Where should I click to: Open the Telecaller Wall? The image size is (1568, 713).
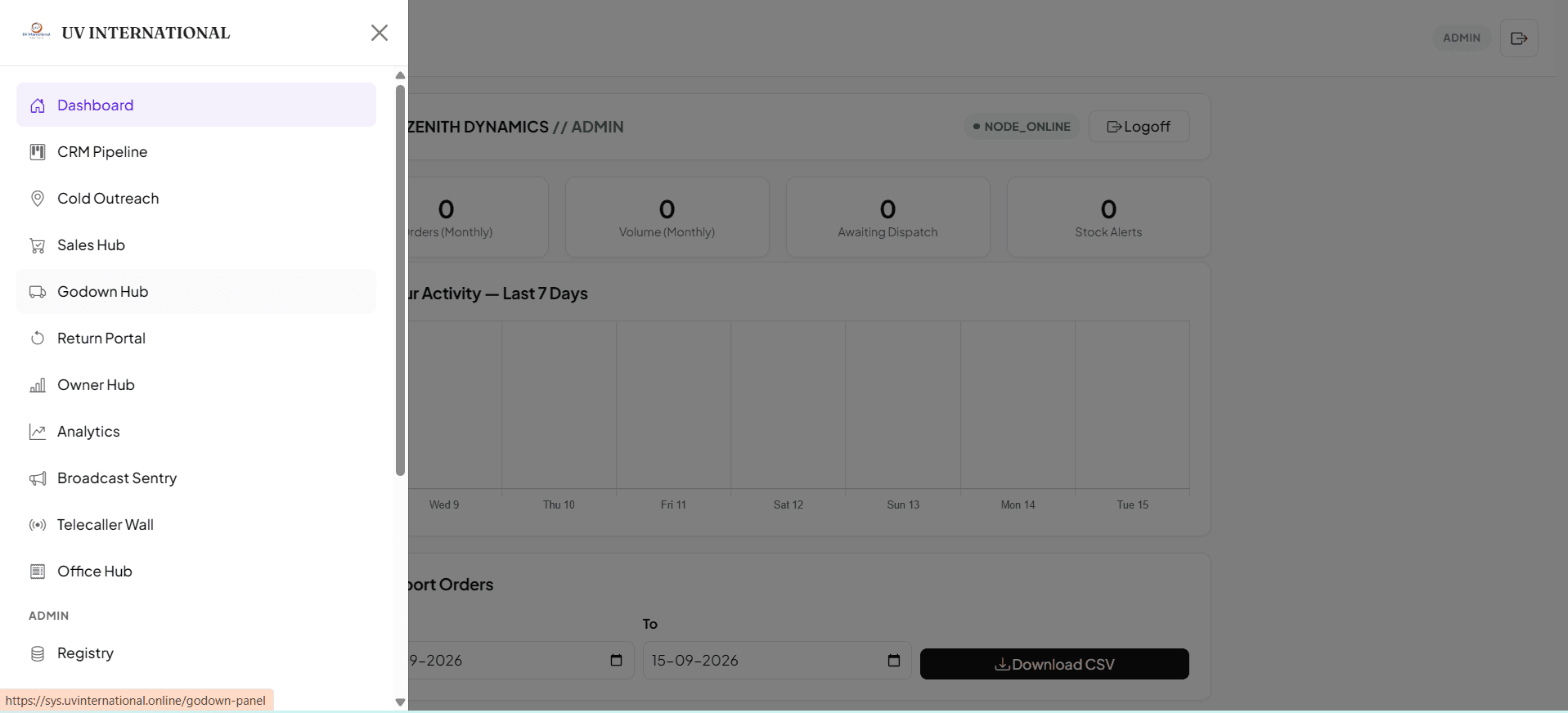click(x=196, y=525)
